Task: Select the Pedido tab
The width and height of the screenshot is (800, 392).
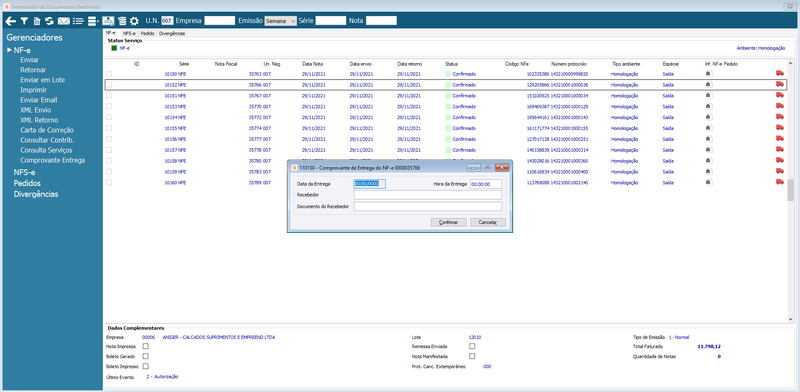Action: 147,33
